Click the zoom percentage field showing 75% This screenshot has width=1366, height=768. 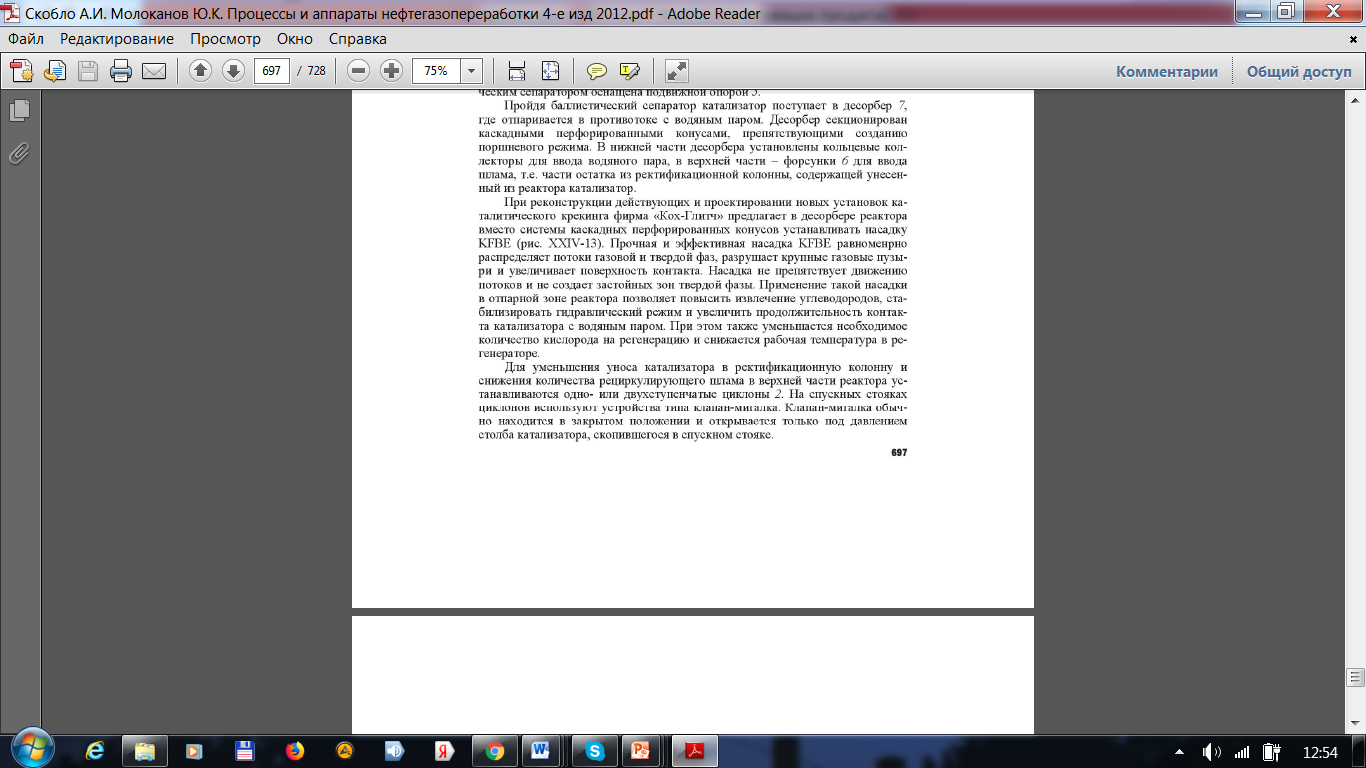[x=436, y=71]
